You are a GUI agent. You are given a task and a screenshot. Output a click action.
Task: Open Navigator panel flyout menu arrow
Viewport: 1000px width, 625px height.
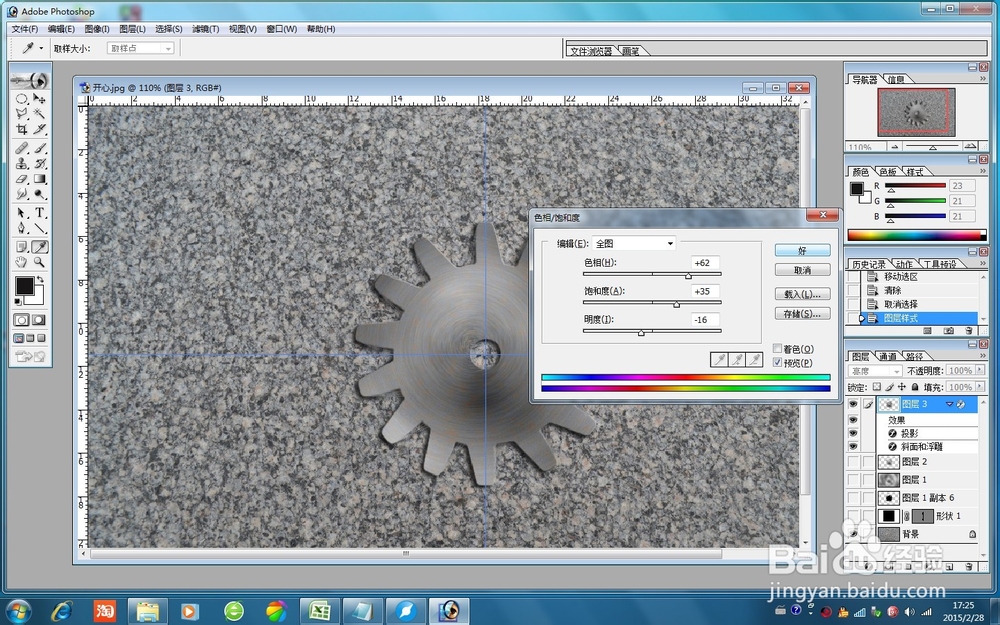click(983, 78)
